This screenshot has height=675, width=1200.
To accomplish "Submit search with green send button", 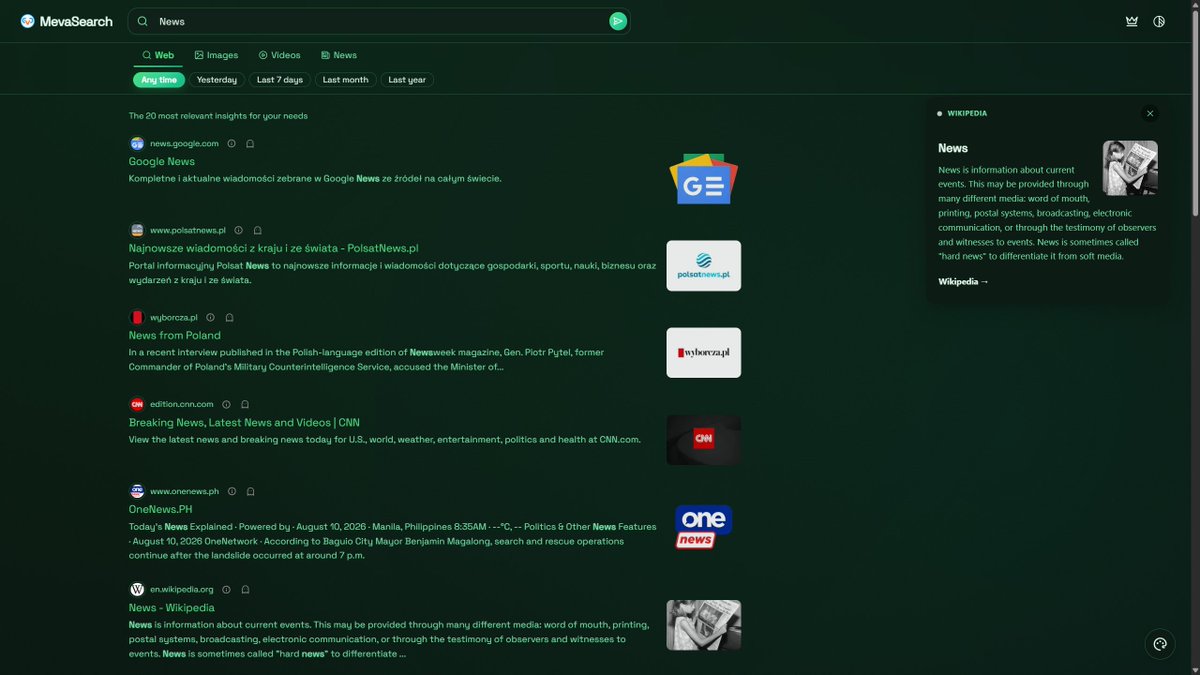I will 618,21.
